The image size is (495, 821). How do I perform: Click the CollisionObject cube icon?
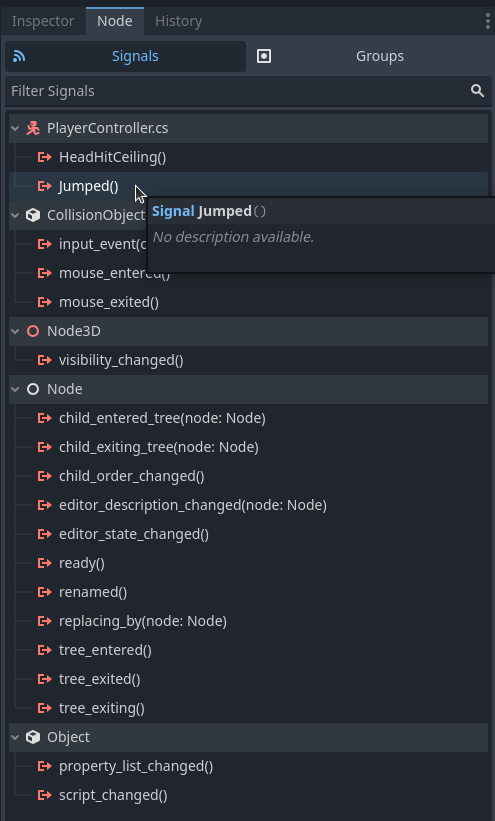pyautogui.click(x=33, y=215)
